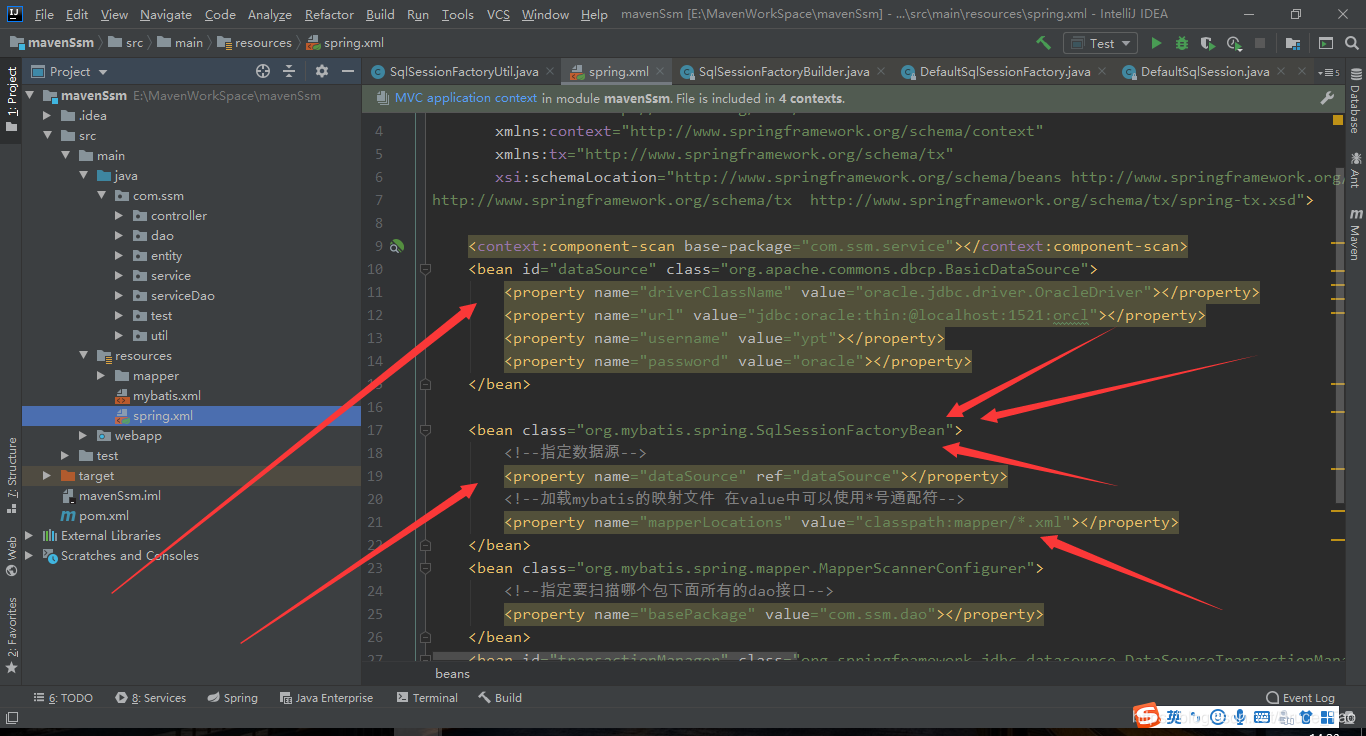Toggle the 8: Services tool window
1366x736 pixels.
(150, 698)
